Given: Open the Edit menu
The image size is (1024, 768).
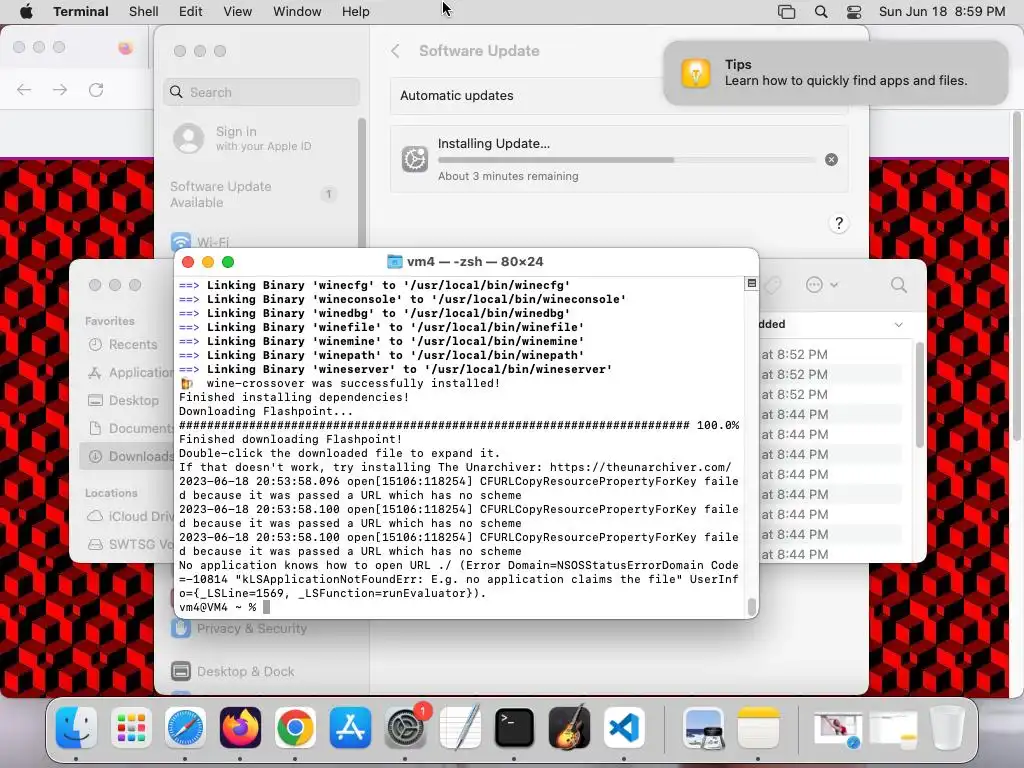Looking at the screenshot, I should pyautogui.click(x=191, y=11).
